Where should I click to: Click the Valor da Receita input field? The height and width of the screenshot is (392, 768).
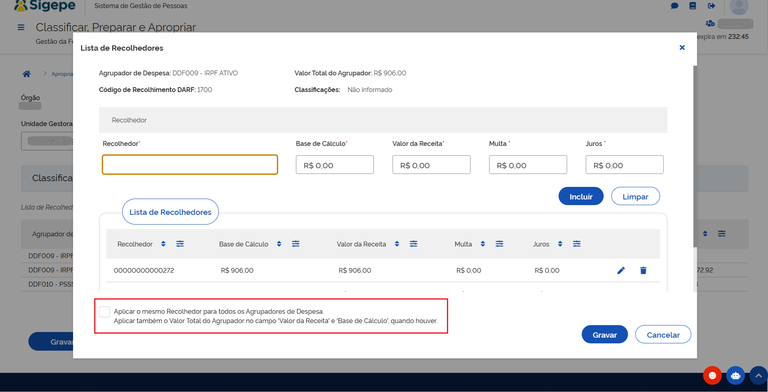(431, 165)
